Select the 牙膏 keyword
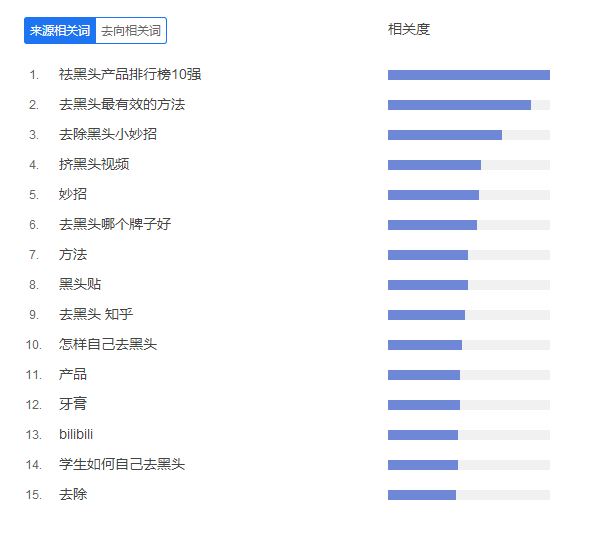The image size is (609, 534). [x=73, y=405]
